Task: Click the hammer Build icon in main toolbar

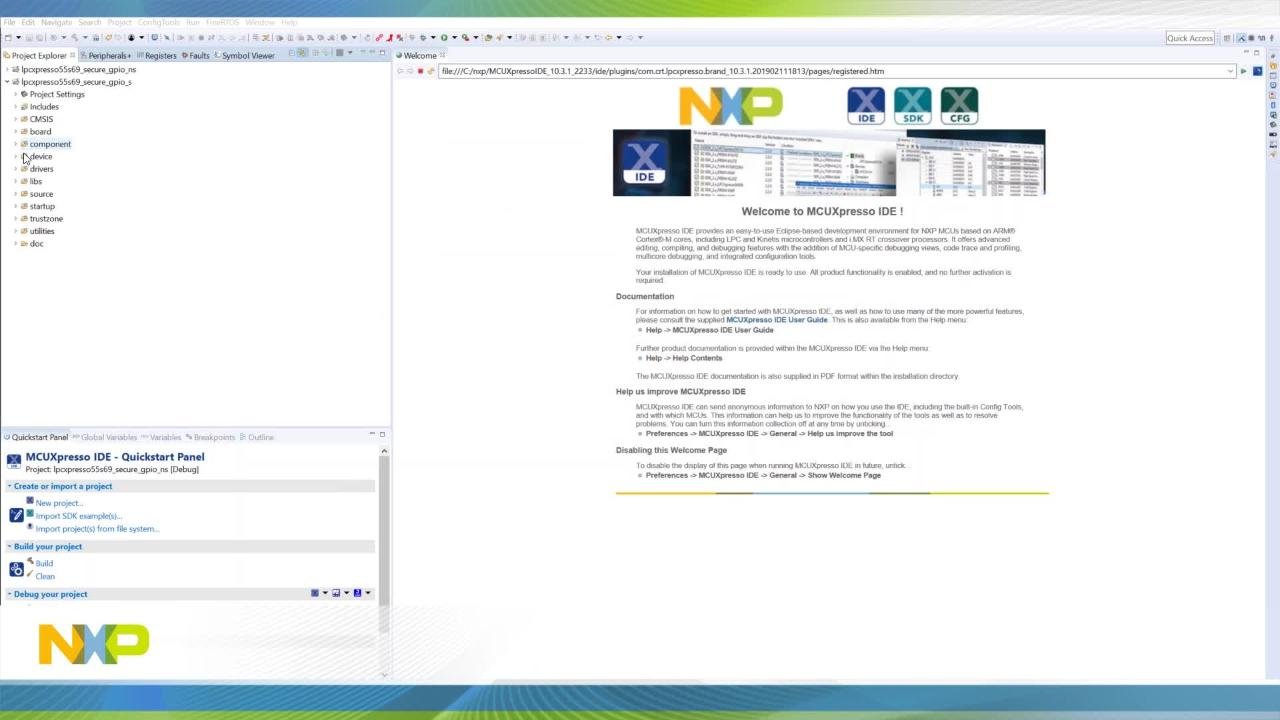Action: pos(74,38)
